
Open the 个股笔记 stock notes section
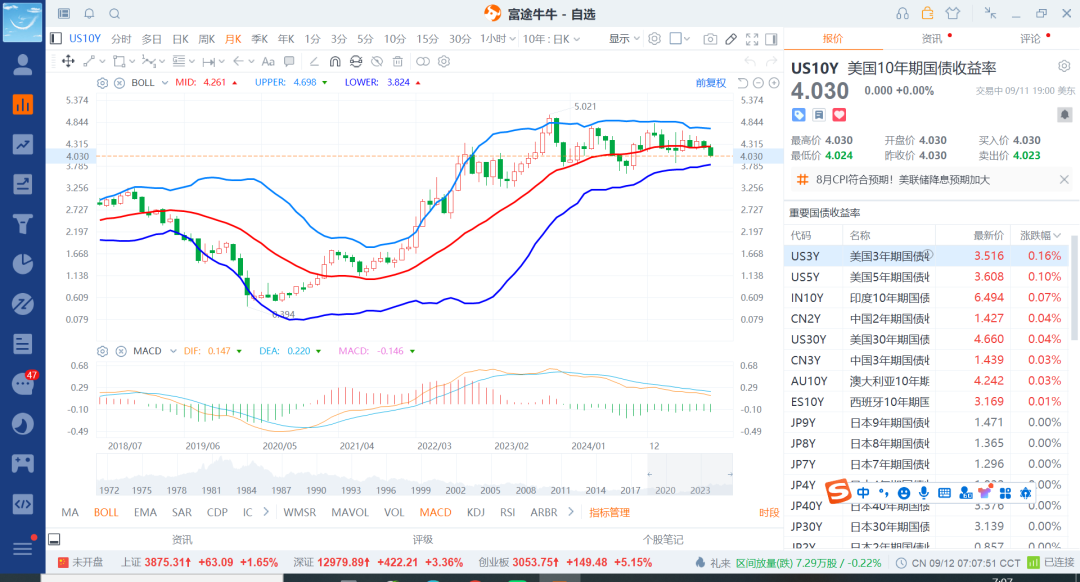pos(663,539)
